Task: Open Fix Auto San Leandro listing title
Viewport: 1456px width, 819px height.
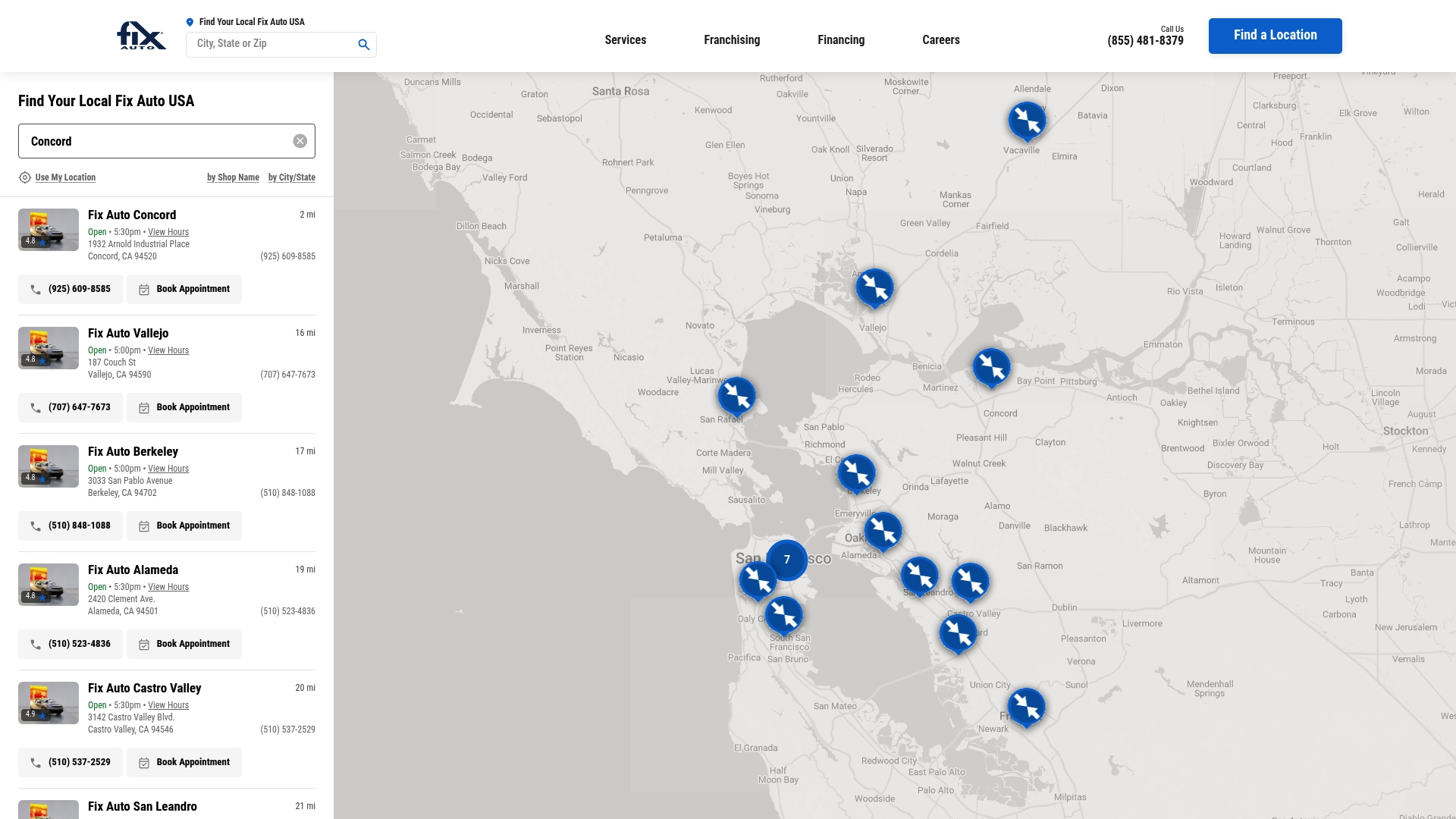Action: point(143,807)
